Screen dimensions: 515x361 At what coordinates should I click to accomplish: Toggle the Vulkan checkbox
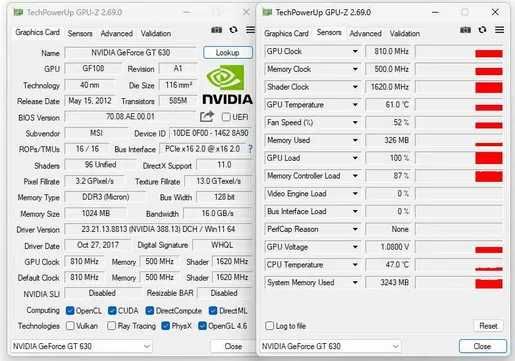[70, 326]
